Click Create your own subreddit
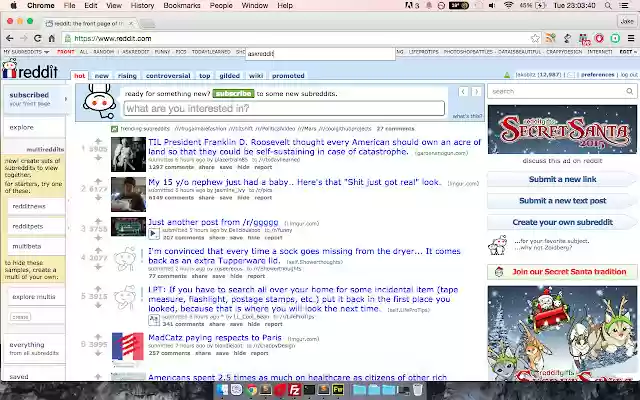Image resolution: width=640 pixels, height=400 pixels. [562, 222]
